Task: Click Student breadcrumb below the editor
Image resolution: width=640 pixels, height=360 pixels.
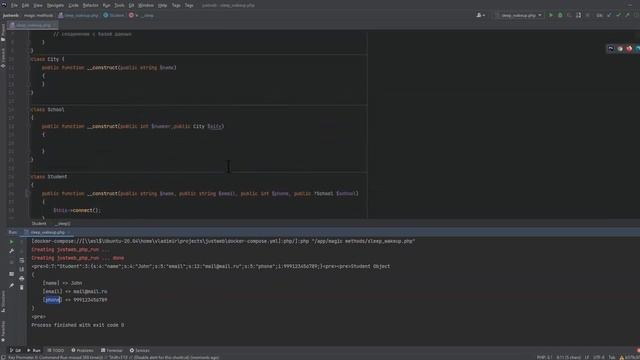Action: tap(39, 224)
